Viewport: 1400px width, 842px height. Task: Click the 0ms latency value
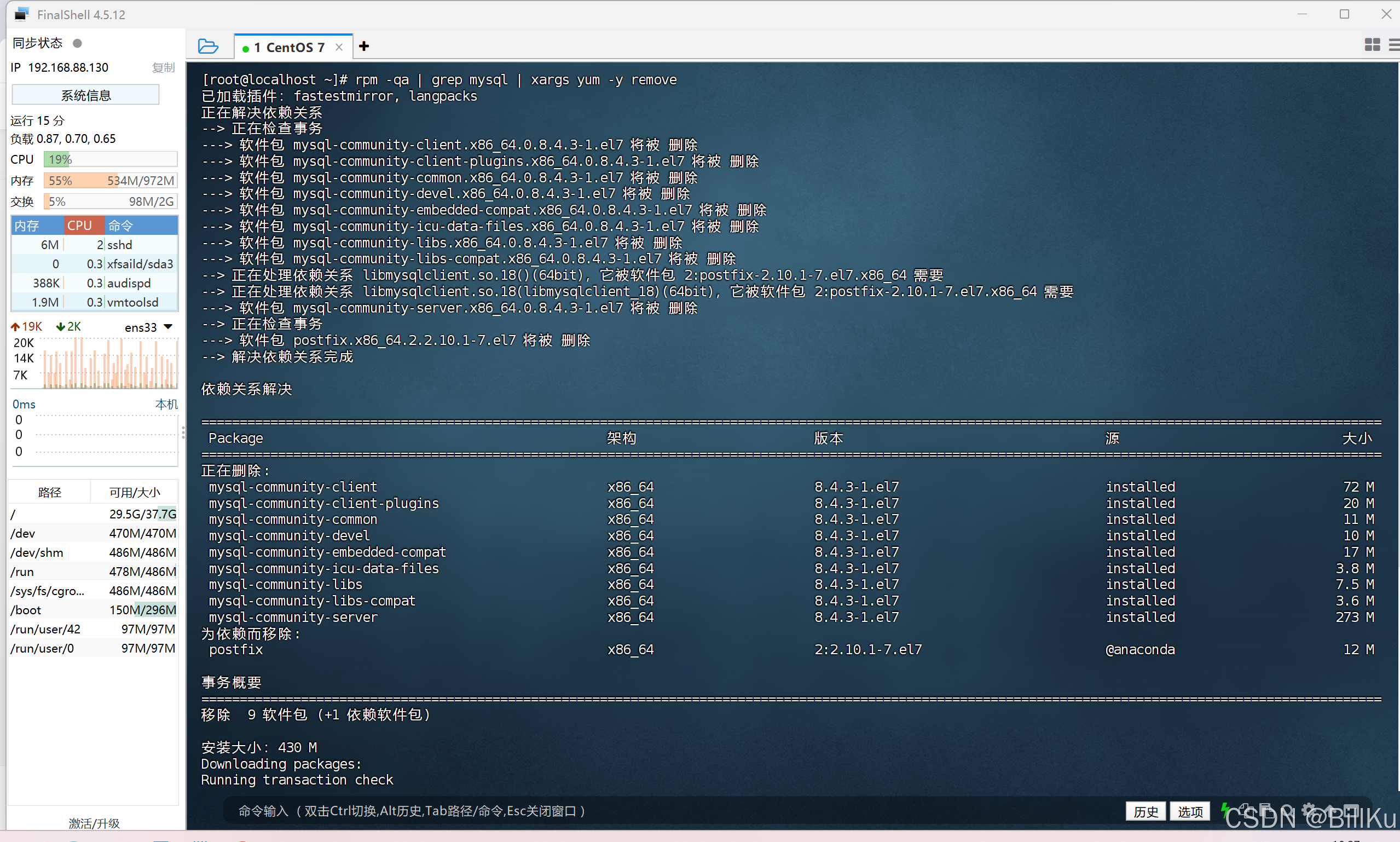24,405
